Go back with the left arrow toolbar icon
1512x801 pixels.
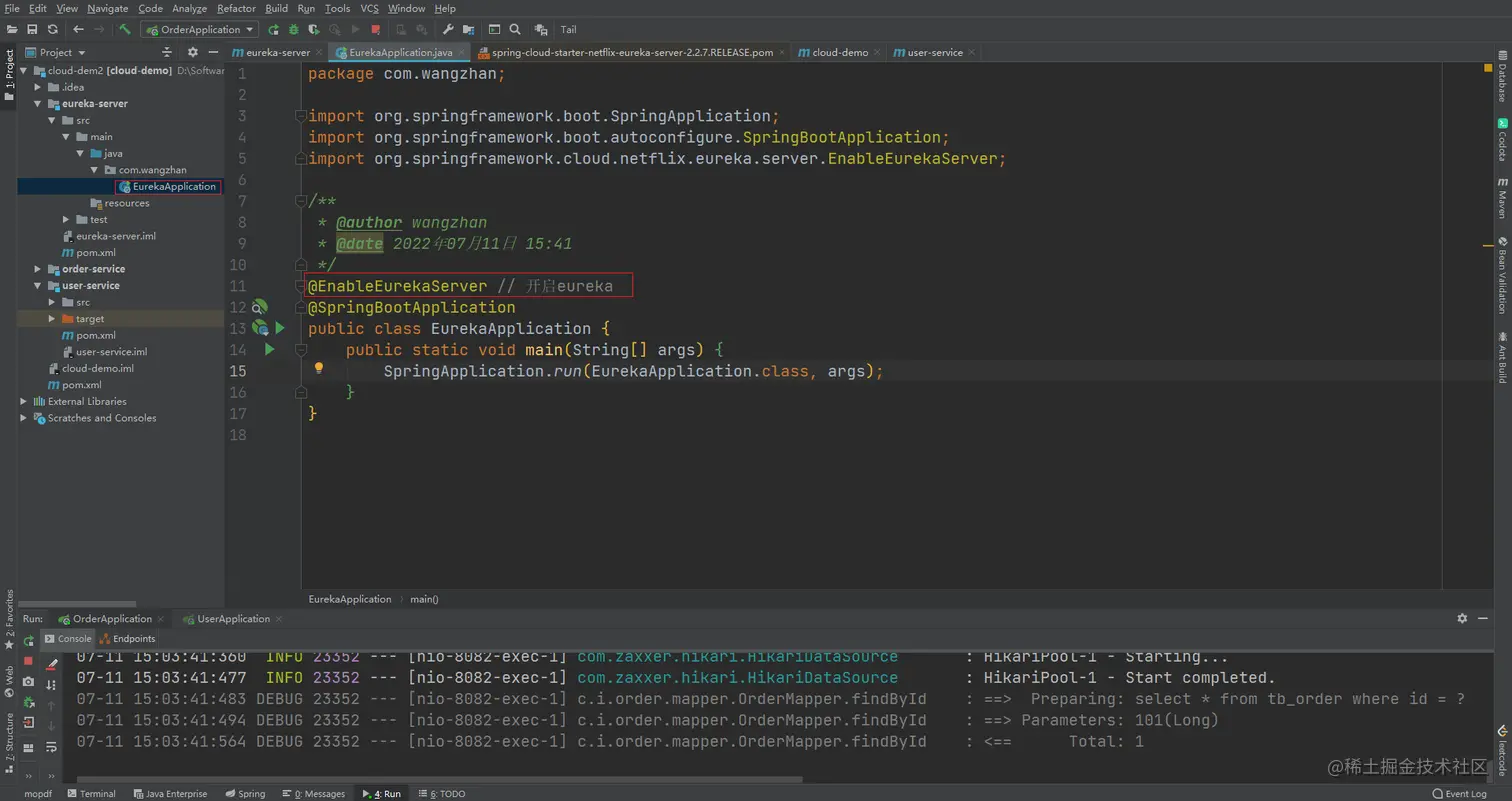point(78,29)
